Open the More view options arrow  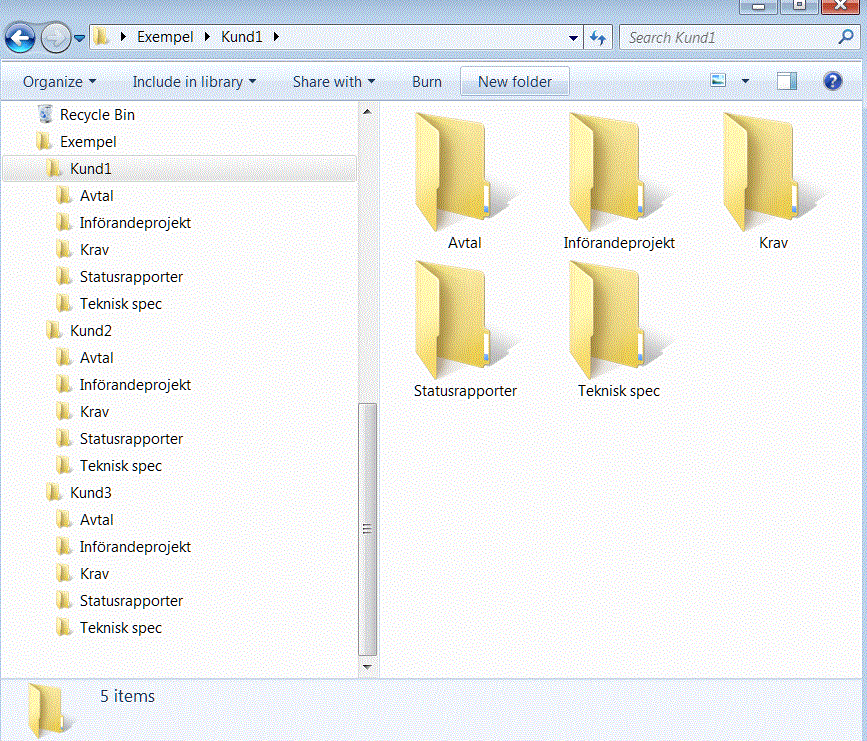pyautogui.click(x=745, y=81)
